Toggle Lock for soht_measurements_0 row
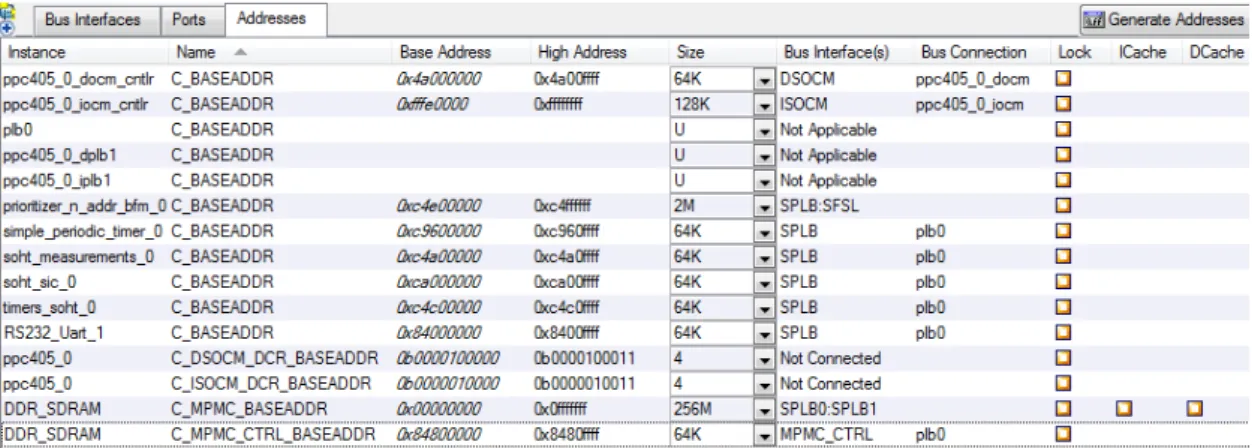Image resolution: width=1252 pixels, height=448 pixels. point(1064,256)
